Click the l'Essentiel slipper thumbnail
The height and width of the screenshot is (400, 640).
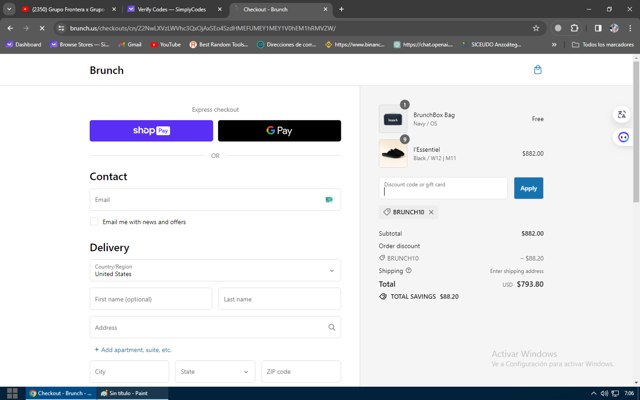pyautogui.click(x=393, y=153)
